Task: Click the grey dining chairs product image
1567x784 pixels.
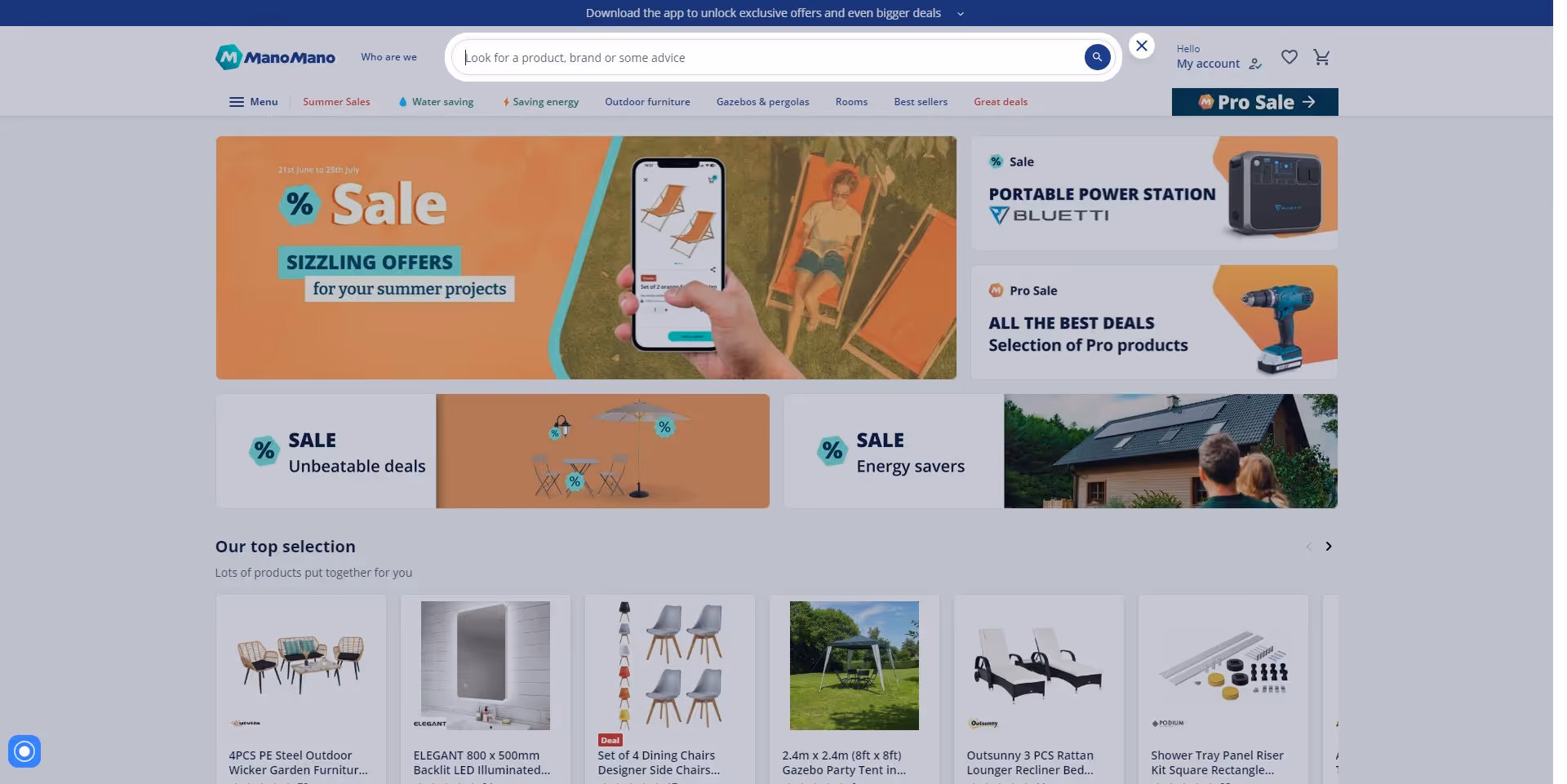Action: pyautogui.click(x=670, y=665)
